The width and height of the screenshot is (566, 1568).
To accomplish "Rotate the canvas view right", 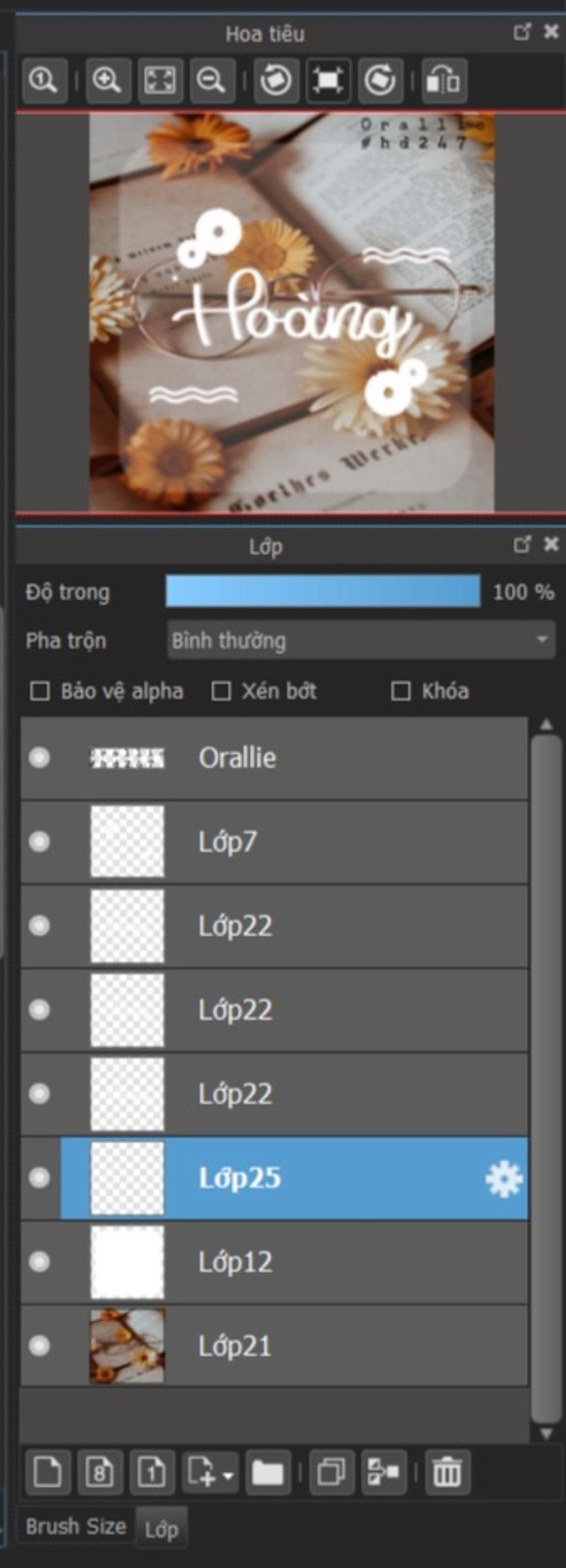I will pos(380,80).
